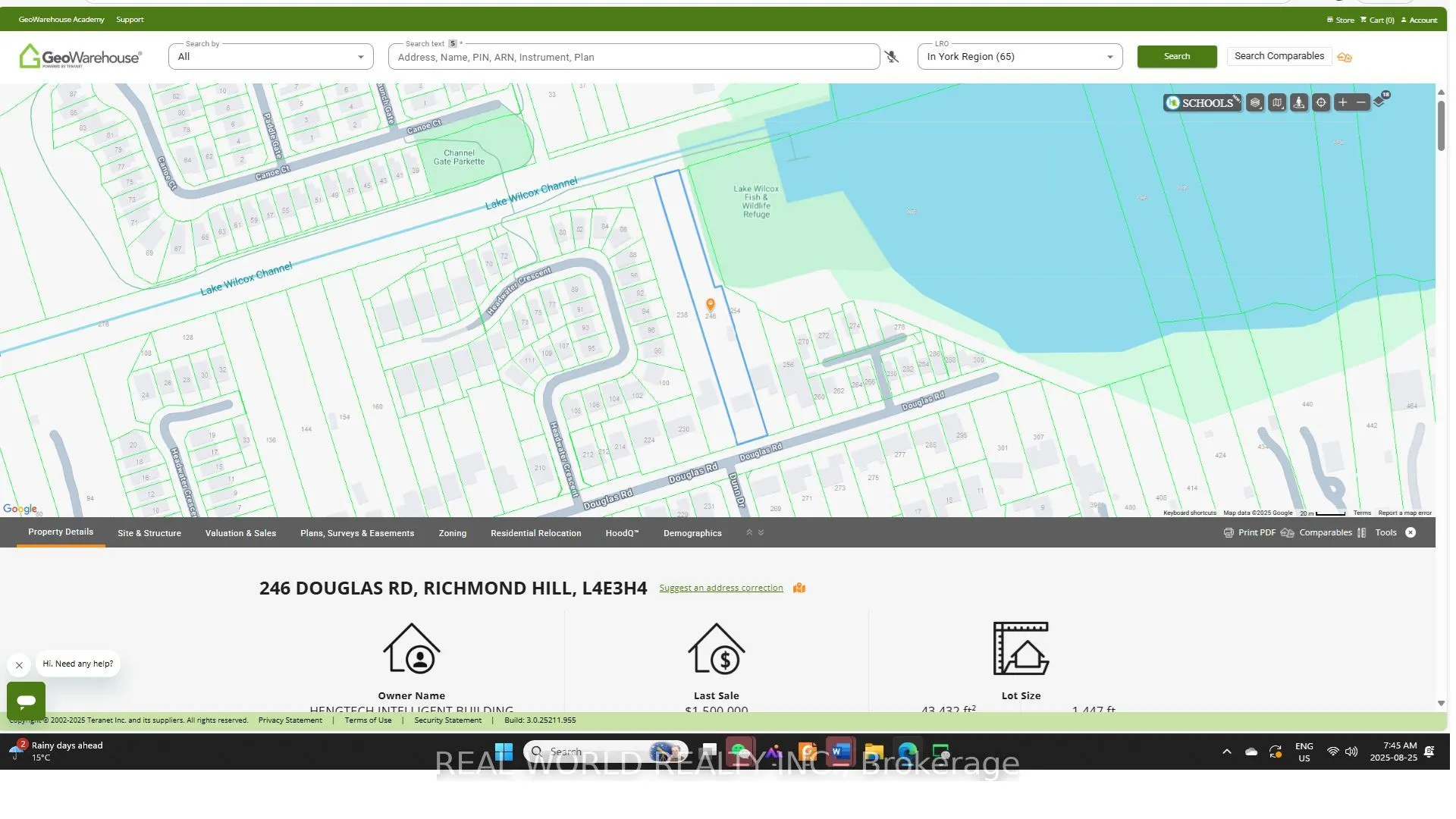Click the Last Sale dollar house icon
Viewport: 1456px width, 819px height.
pyautogui.click(x=717, y=648)
